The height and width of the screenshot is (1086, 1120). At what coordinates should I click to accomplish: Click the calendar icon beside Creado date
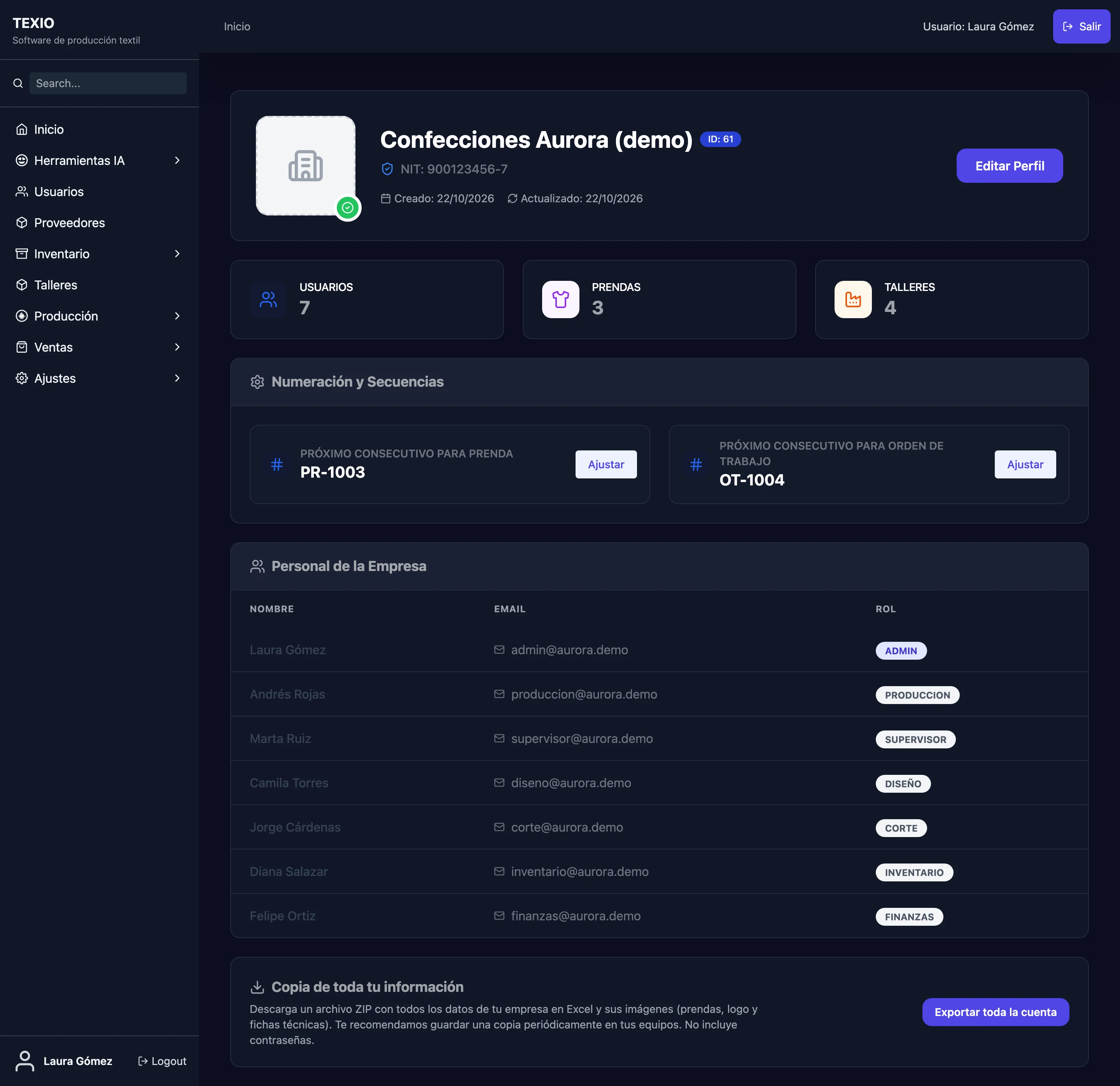pos(386,198)
